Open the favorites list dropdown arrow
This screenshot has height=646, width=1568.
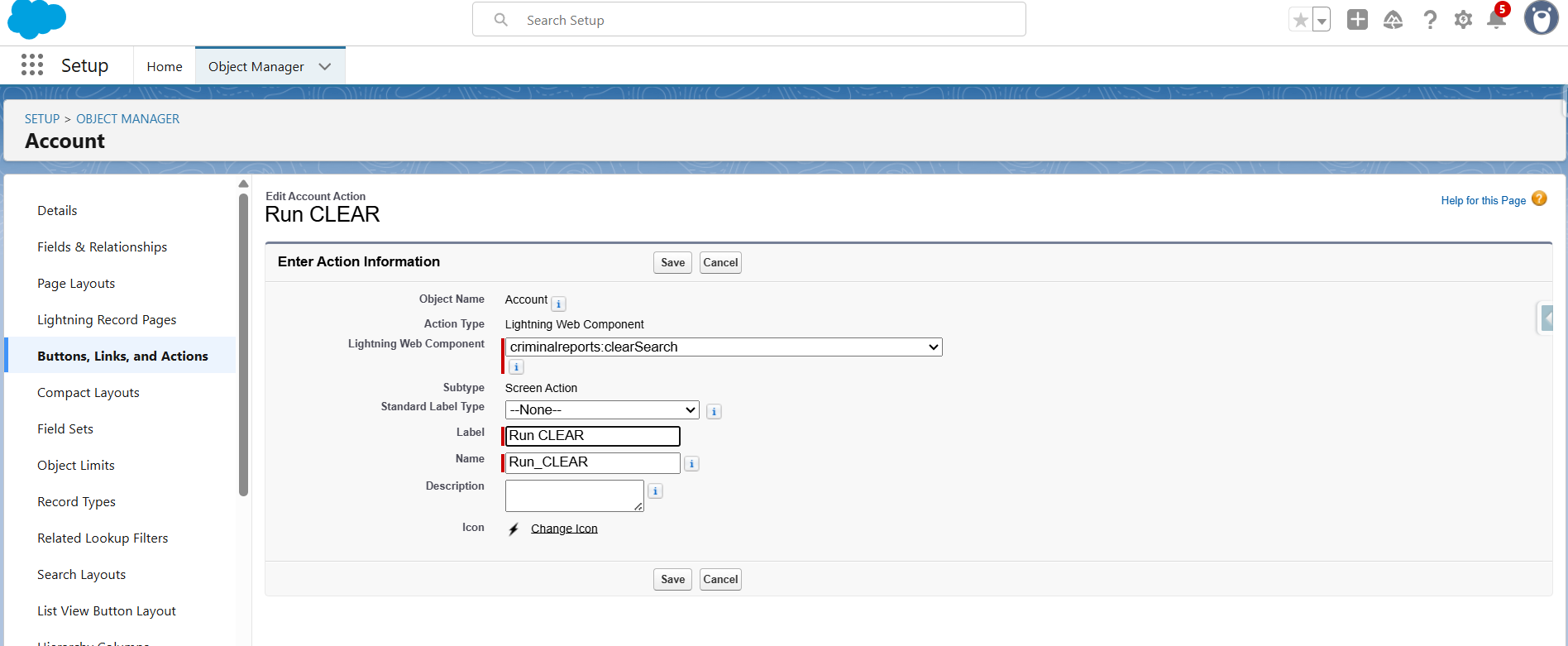pyautogui.click(x=1322, y=20)
